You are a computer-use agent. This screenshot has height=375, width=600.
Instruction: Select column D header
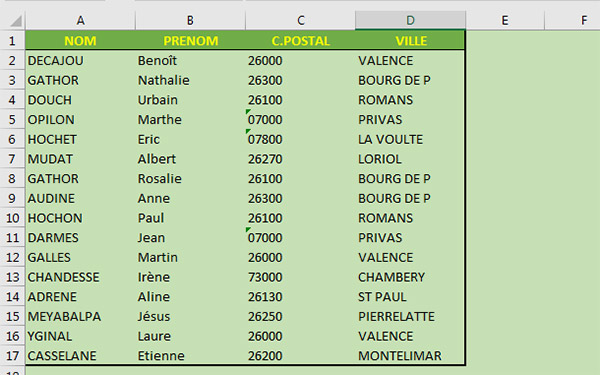(x=410, y=20)
